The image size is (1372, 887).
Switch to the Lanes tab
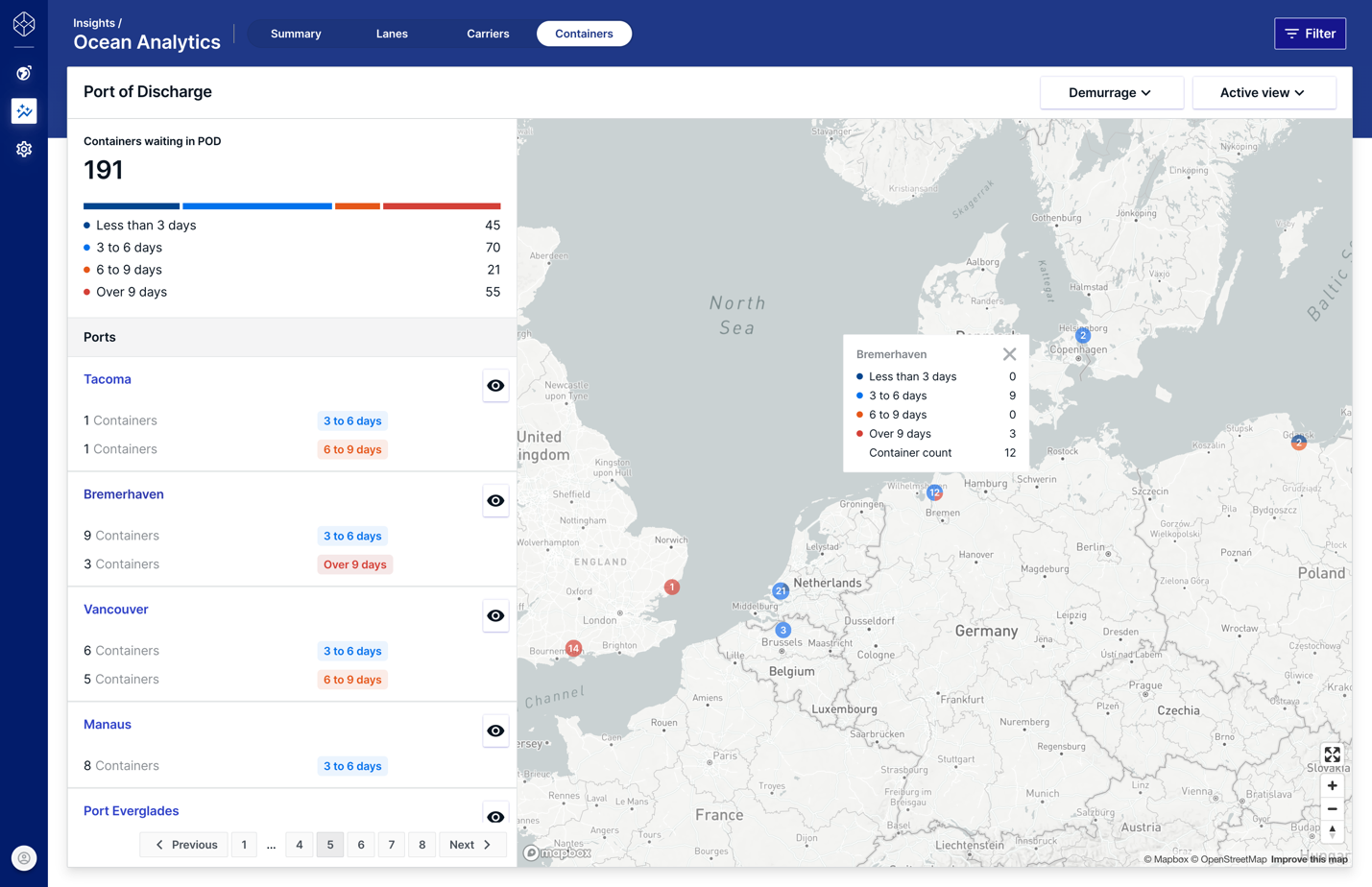click(x=392, y=34)
